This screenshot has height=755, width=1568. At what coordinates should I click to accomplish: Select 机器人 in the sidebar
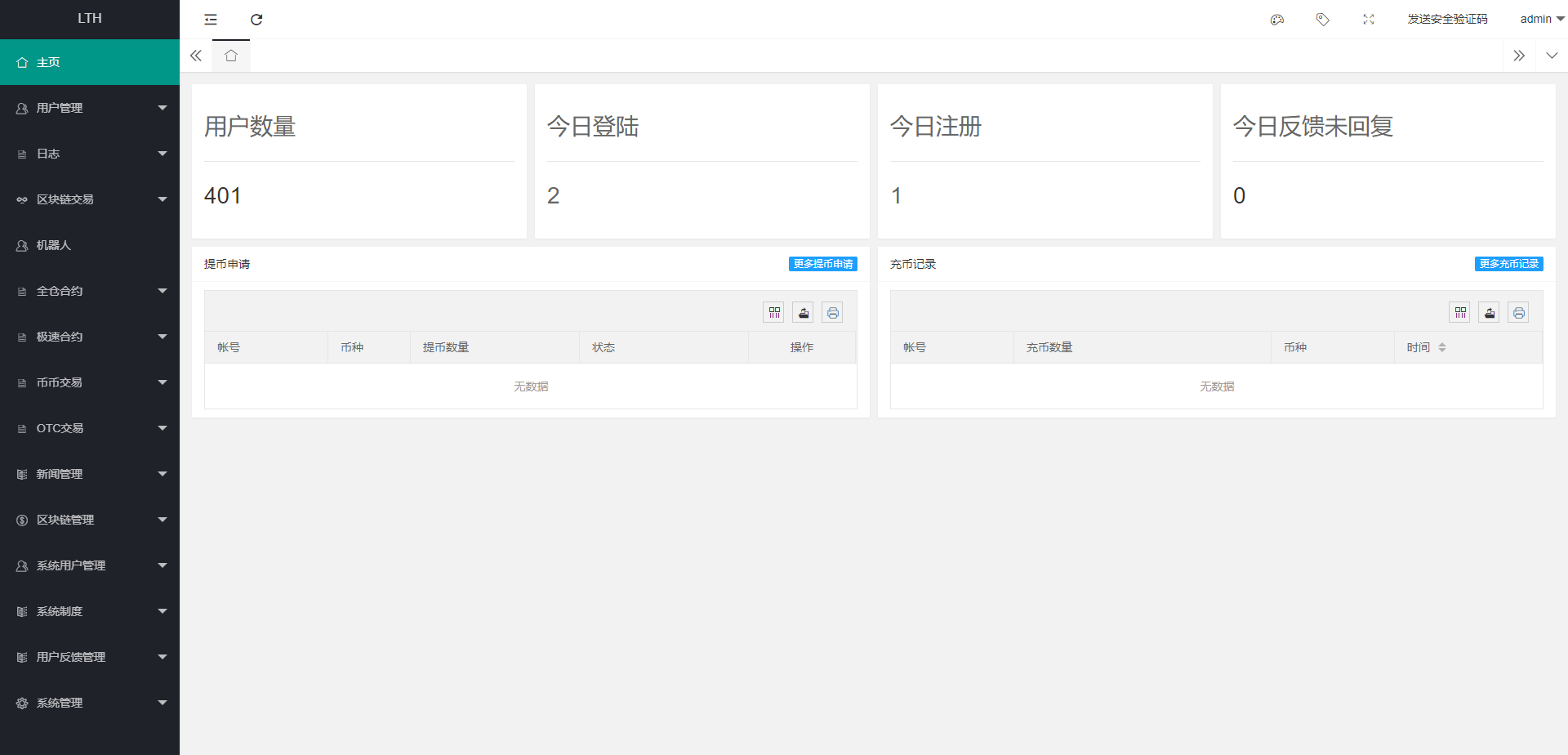(x=54, y=245)
